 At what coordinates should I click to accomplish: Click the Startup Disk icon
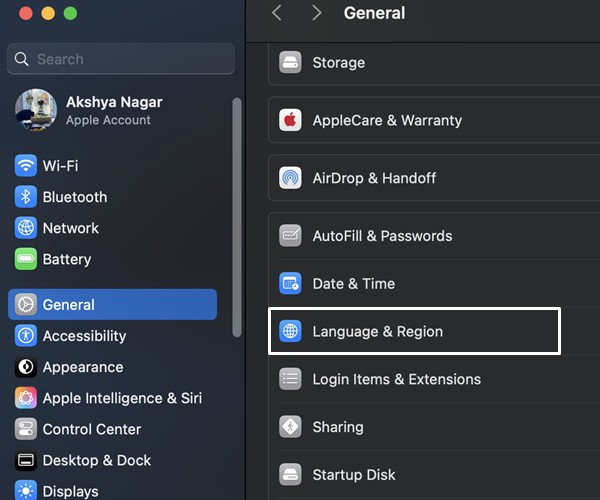tap(290, 475)
